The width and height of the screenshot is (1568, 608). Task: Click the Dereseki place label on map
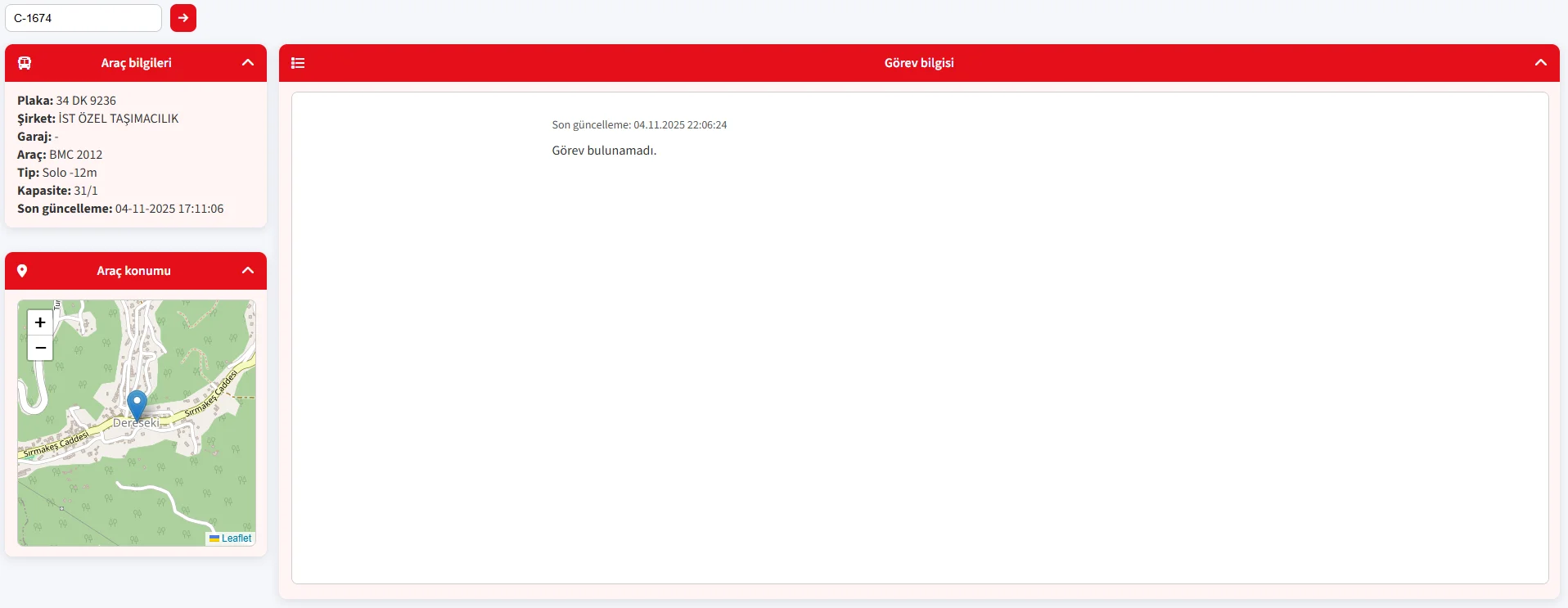tap(136, 424)
